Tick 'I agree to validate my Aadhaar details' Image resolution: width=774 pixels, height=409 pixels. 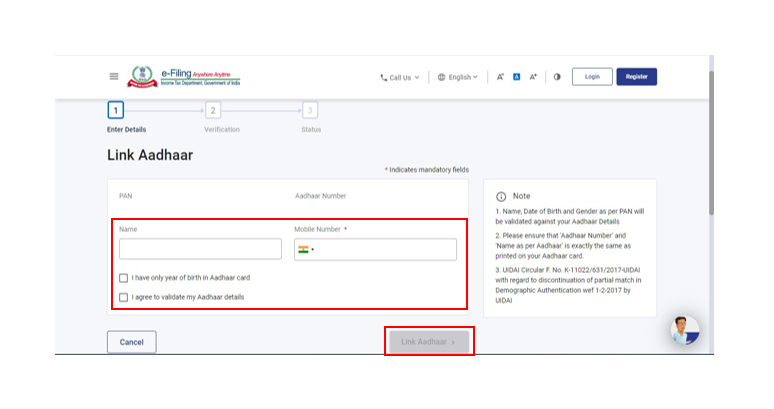click(124, 297)
